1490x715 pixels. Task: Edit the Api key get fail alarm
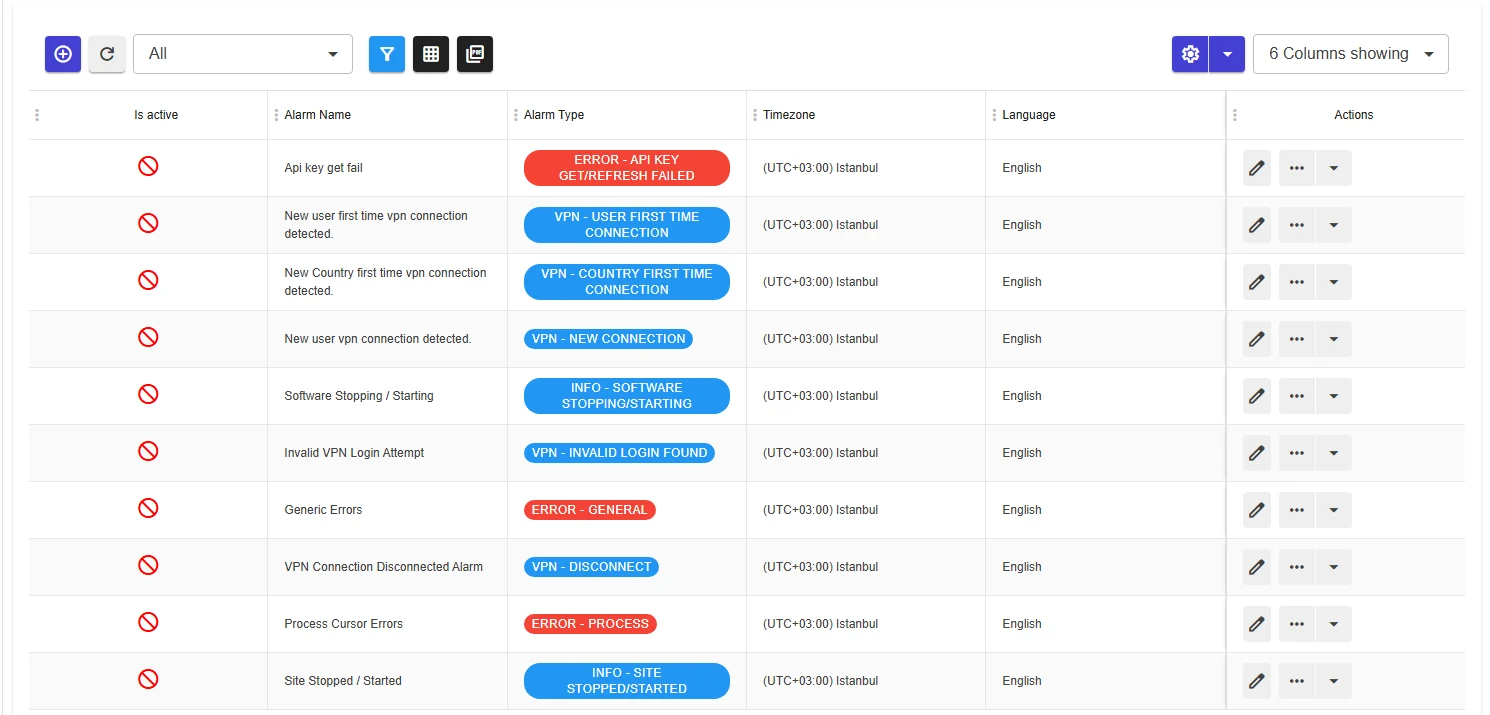click(1257, 168)
